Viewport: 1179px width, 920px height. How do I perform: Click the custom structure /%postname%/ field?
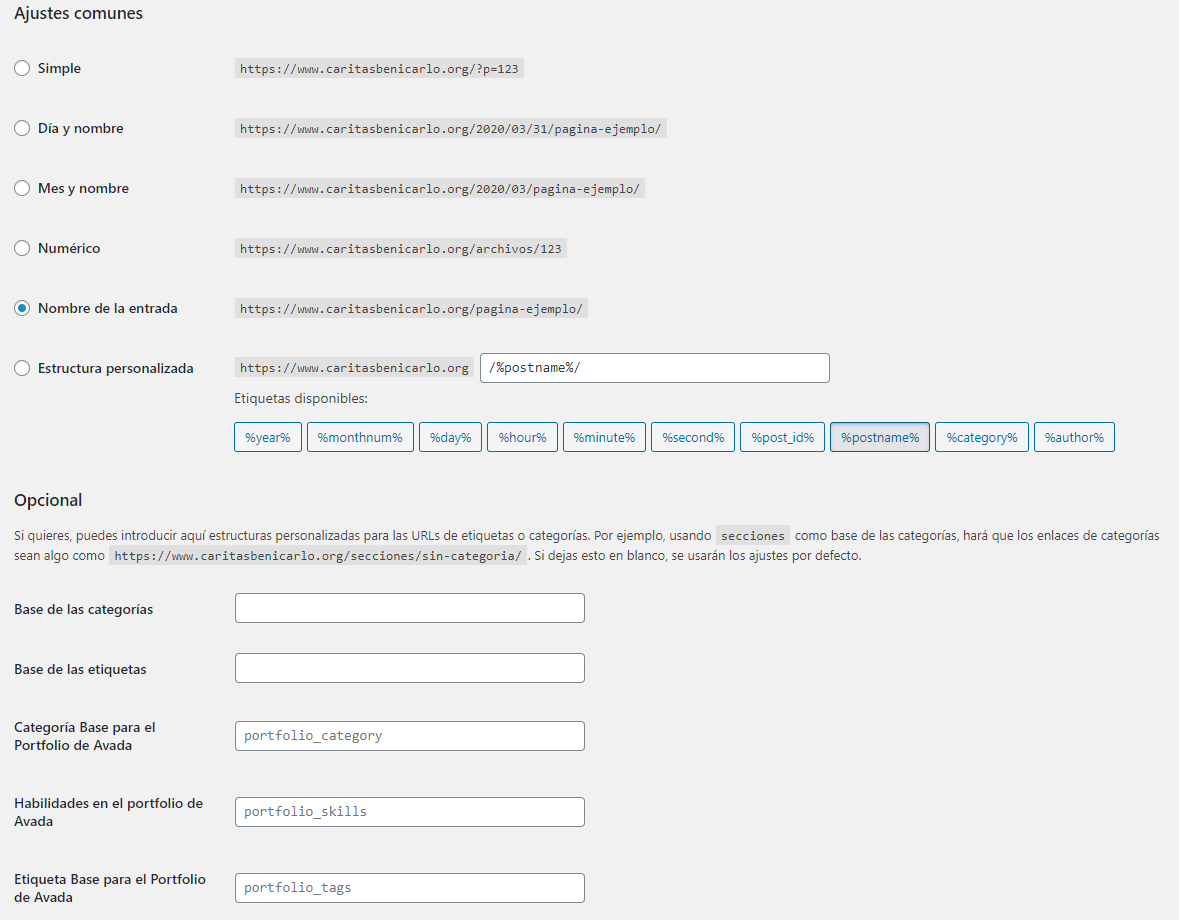coord(654,368)
